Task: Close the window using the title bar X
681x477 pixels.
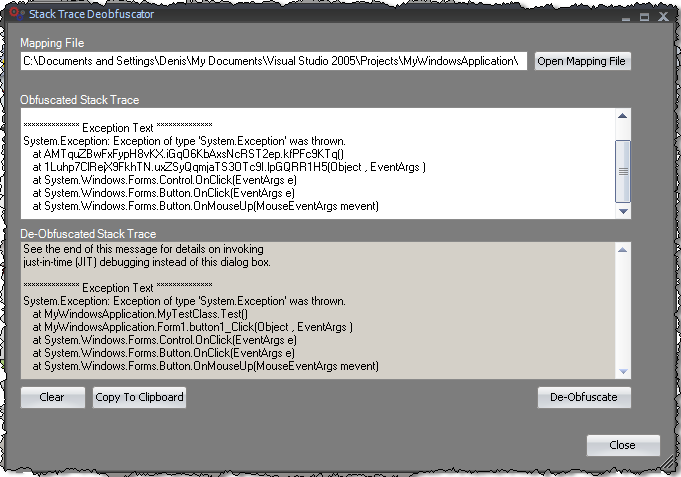Action: tap(660, 16)
